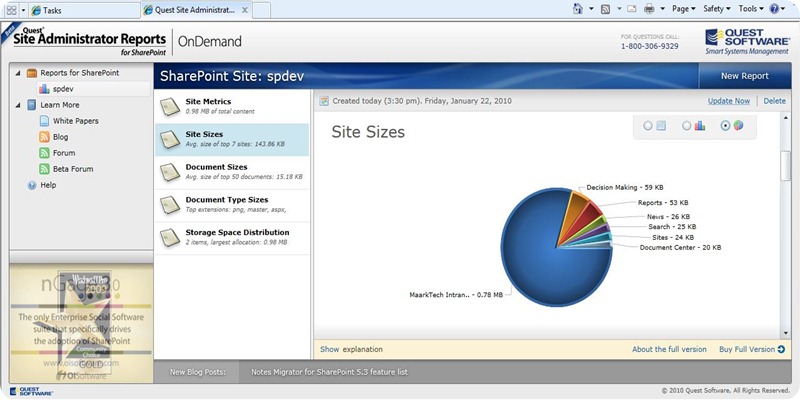Viewport: 800px width, 400px height.
Task: Open Help in the sidebar
Action: (48, 185)
